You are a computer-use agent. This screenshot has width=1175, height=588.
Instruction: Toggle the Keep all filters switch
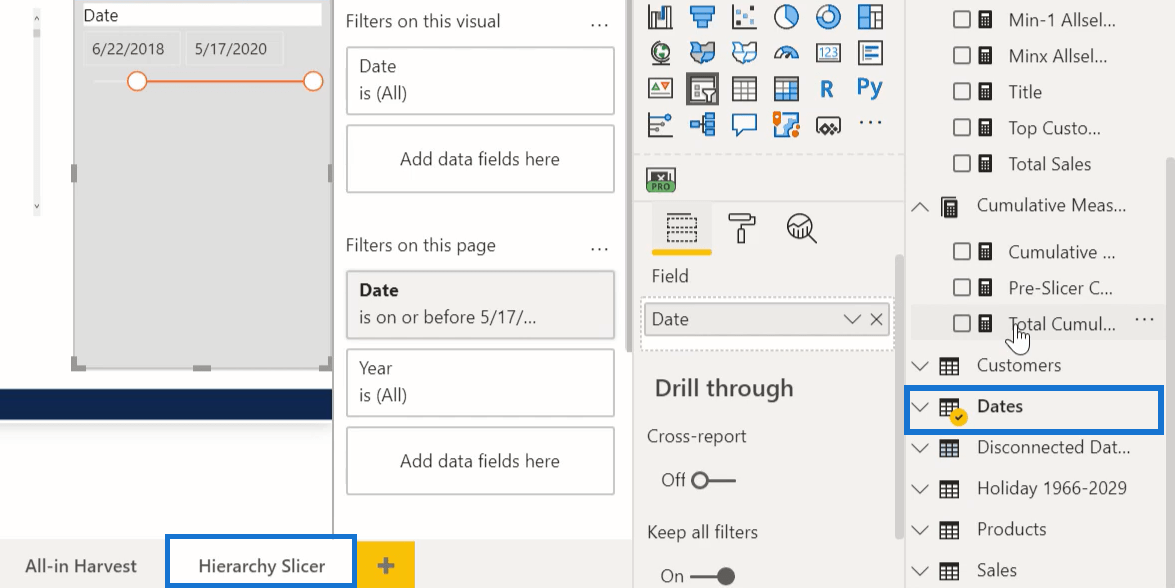(x=712, y=575)
